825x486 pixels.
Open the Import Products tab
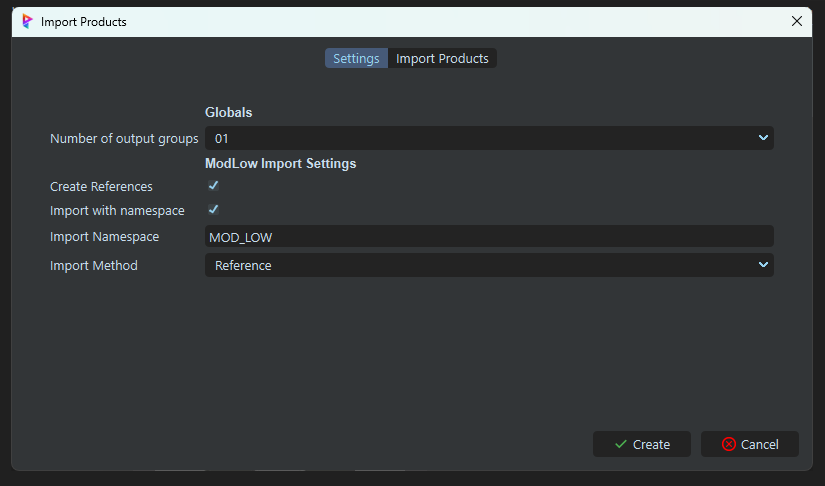click(x=442, y=59)
